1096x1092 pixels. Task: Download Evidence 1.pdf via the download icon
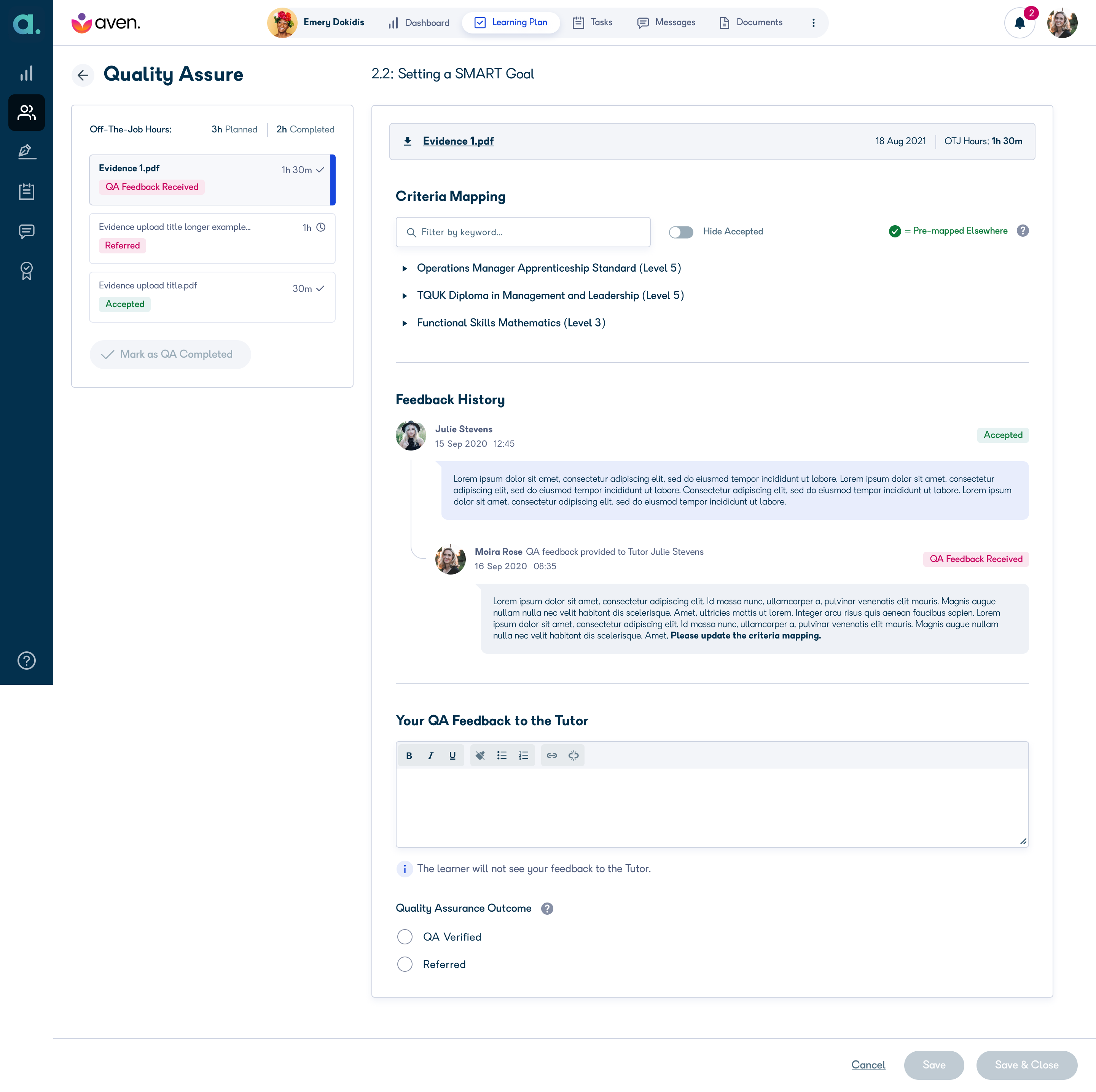point(407,141)
